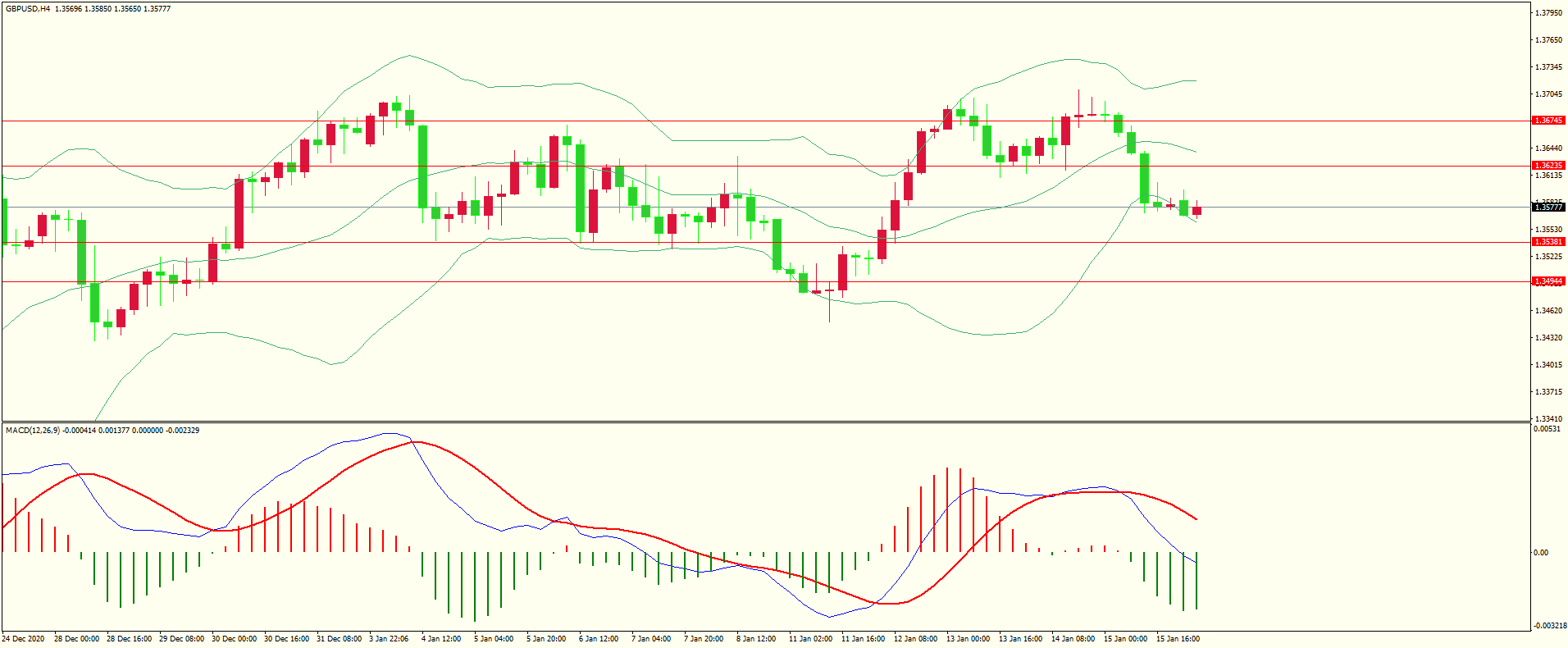This screenshot has width=1568, height=648.
Task: Click the 1.33410 value on price scale
Action: [x=1548, y=418]
